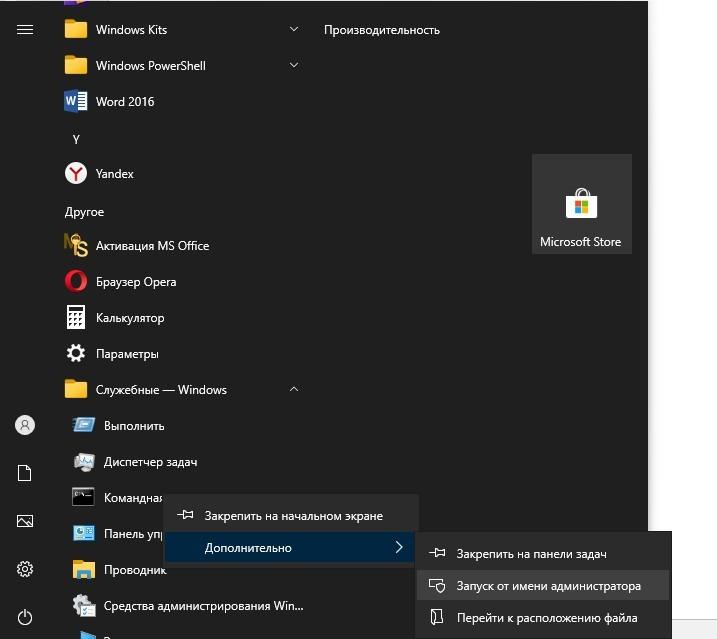Click the Windows PowerShell folder icon
This screenshot has height=639, width=717.
pyautogui.click(x=76, y=65)
